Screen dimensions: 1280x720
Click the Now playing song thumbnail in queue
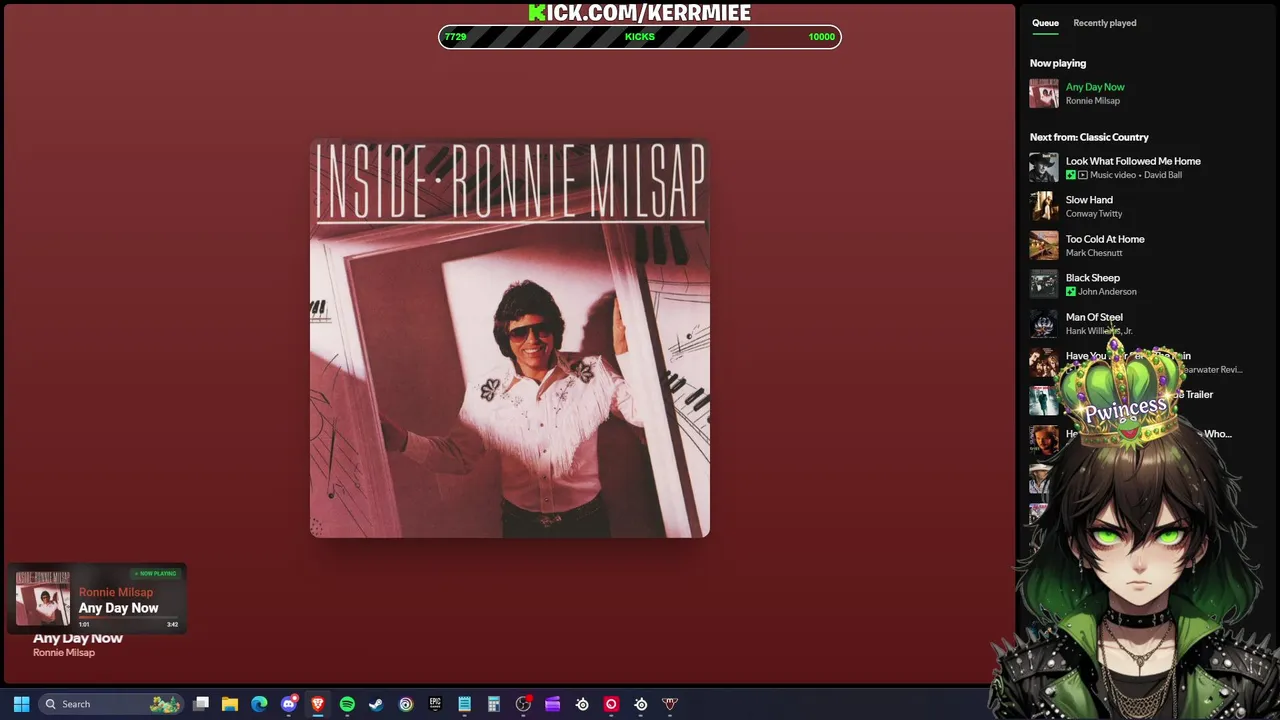click(1044, 93)
